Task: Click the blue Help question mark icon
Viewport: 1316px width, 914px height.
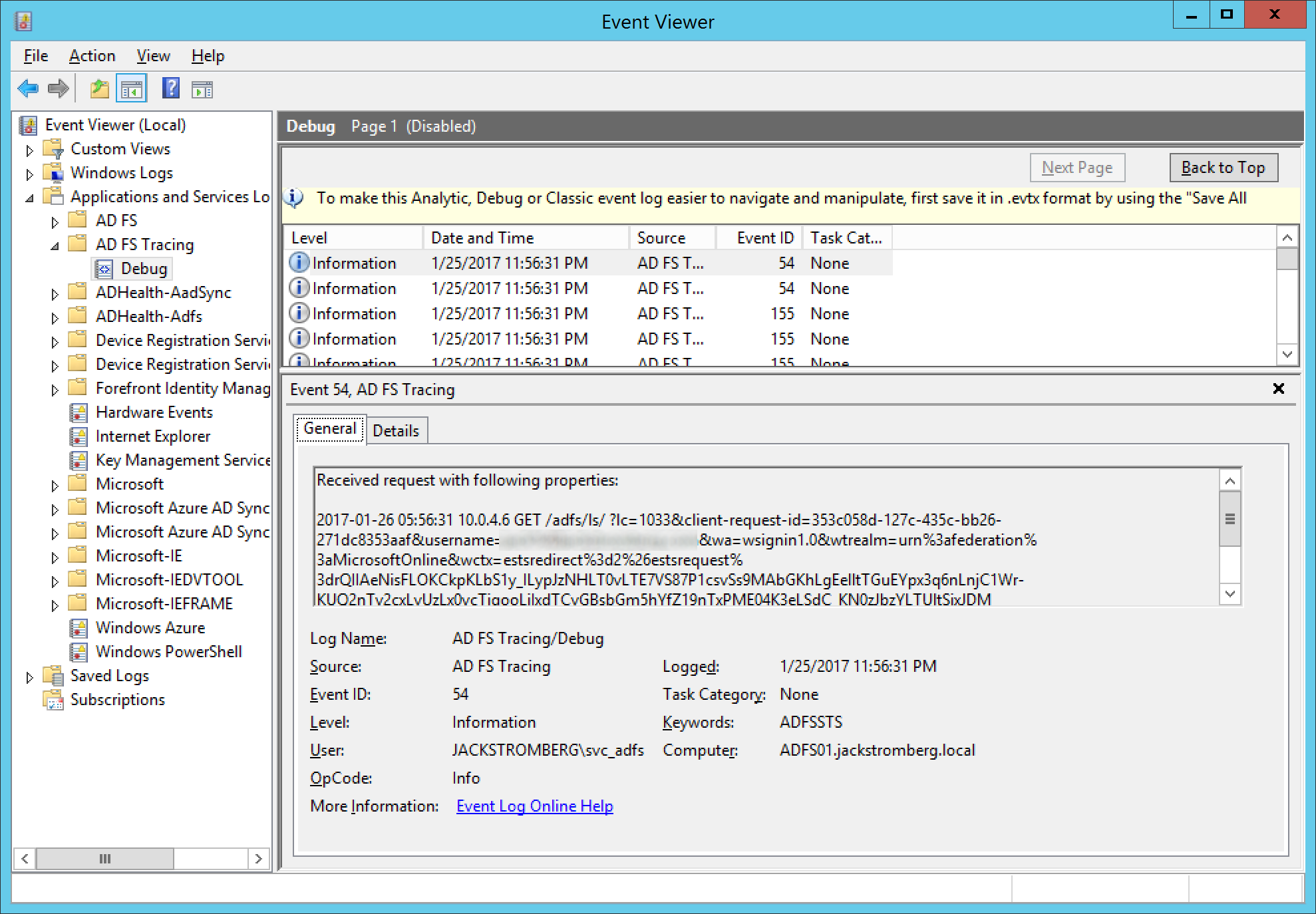Action: 171,88
